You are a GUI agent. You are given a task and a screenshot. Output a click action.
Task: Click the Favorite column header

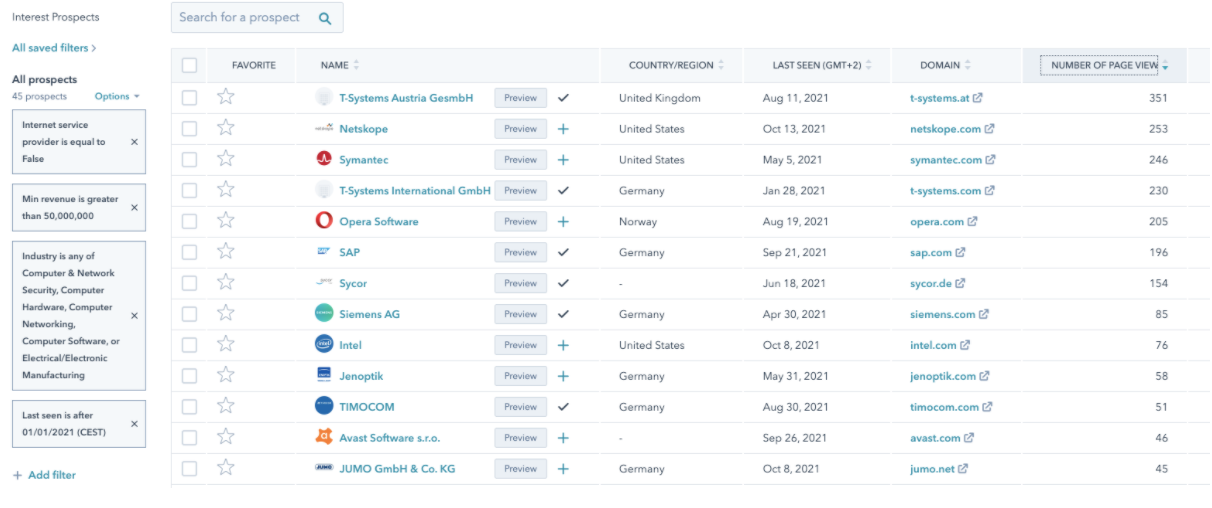254,65
